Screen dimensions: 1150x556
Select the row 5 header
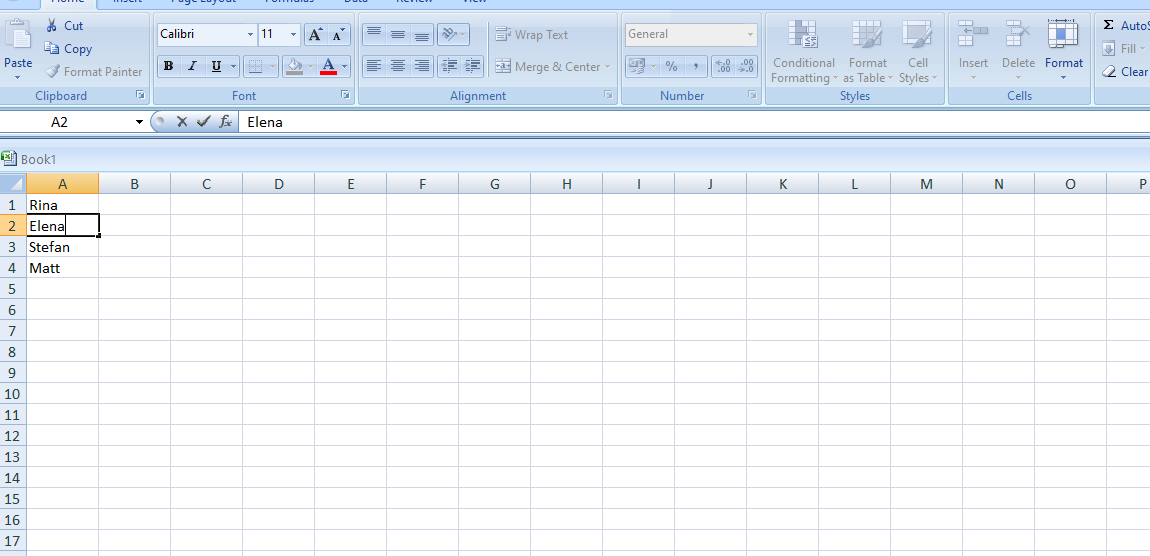(x=12, y=289)
